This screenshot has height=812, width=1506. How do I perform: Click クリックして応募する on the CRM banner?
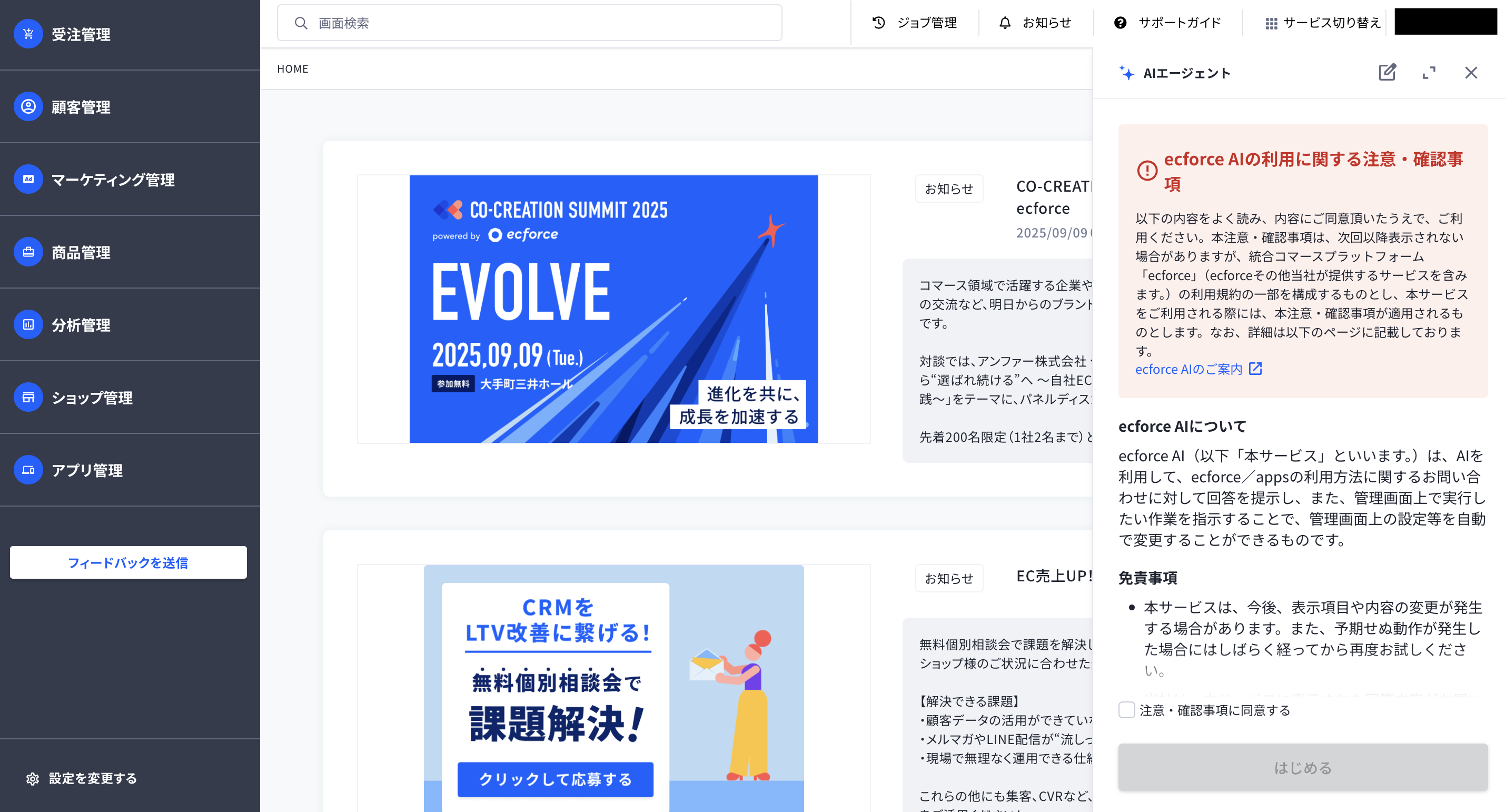tap(556, 779)
